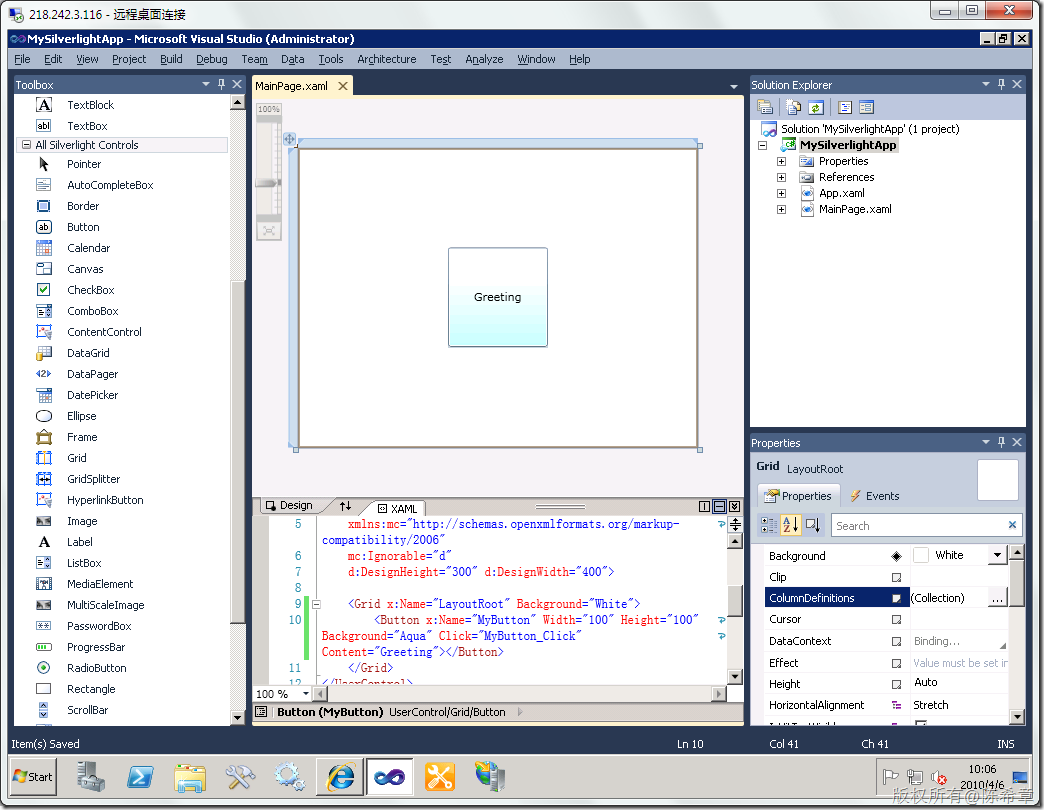Collapse the All Silverlight Controls group

tap(27, 144)
